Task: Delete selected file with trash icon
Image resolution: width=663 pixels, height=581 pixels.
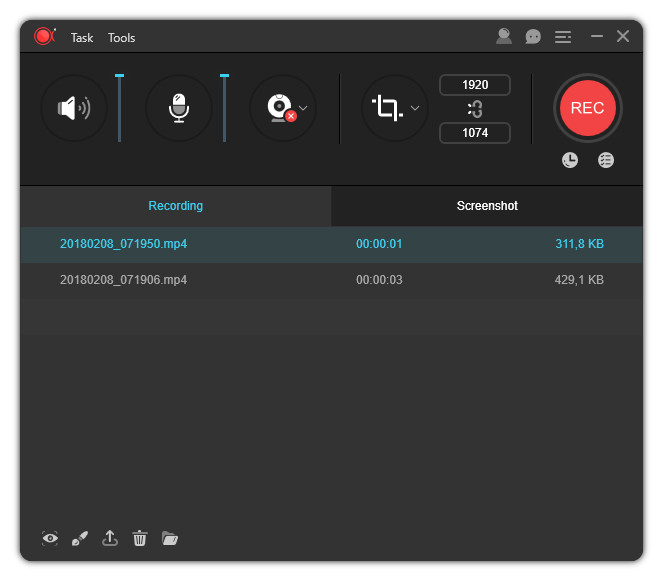Action: [140, 538]
